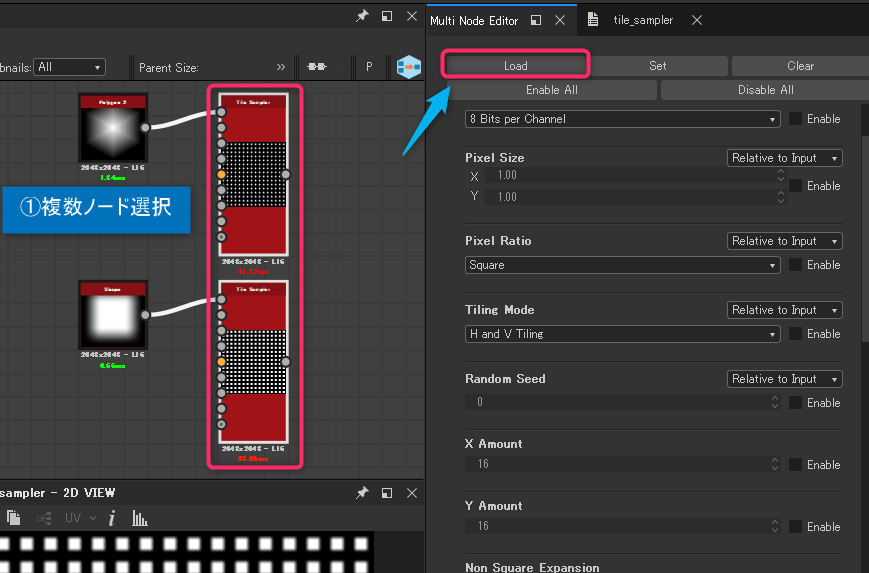Screen dimensions: 869x573
Task: Click output connector of upper Tile Sampler
Action: (x=285, y=175)
